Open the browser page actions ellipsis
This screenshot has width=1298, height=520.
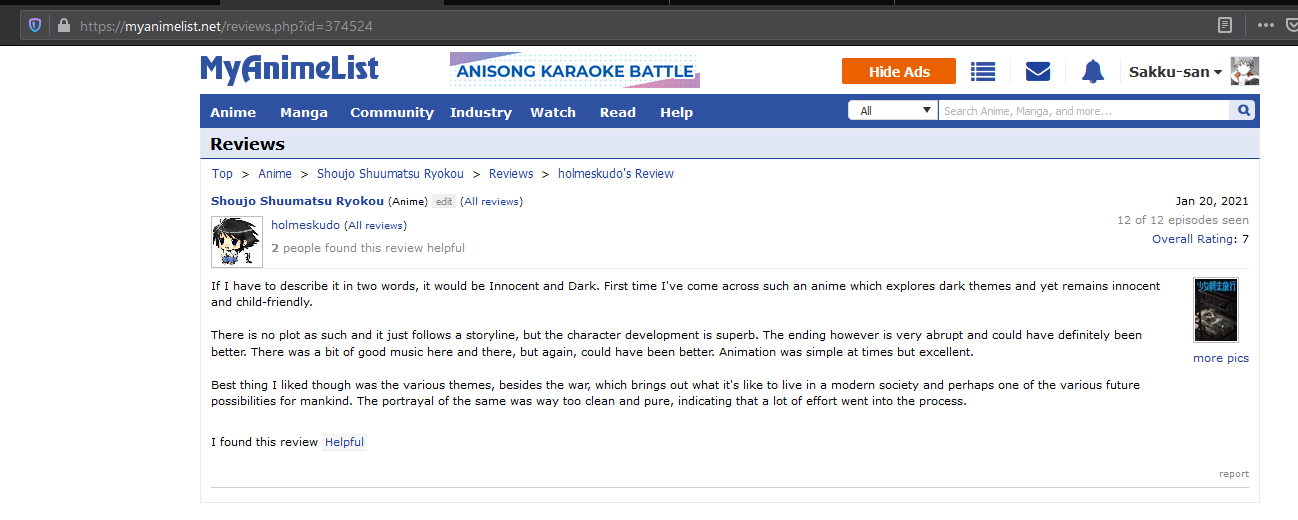(1265, 25)
